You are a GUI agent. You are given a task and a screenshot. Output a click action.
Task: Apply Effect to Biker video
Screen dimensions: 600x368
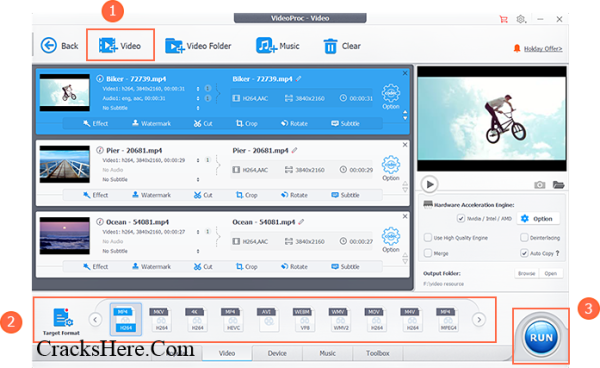96,124
